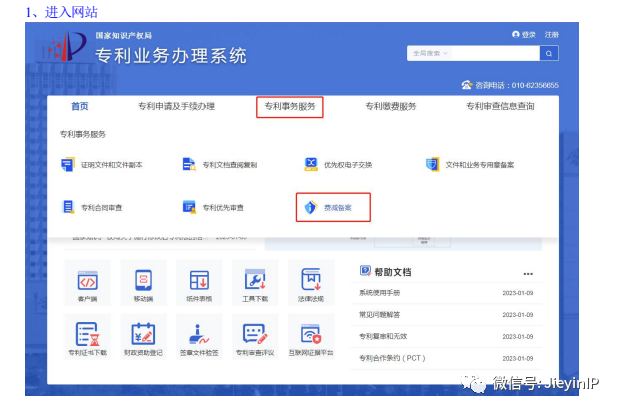Open 文件和业务专用章备案 service icon

click(432, 164)
